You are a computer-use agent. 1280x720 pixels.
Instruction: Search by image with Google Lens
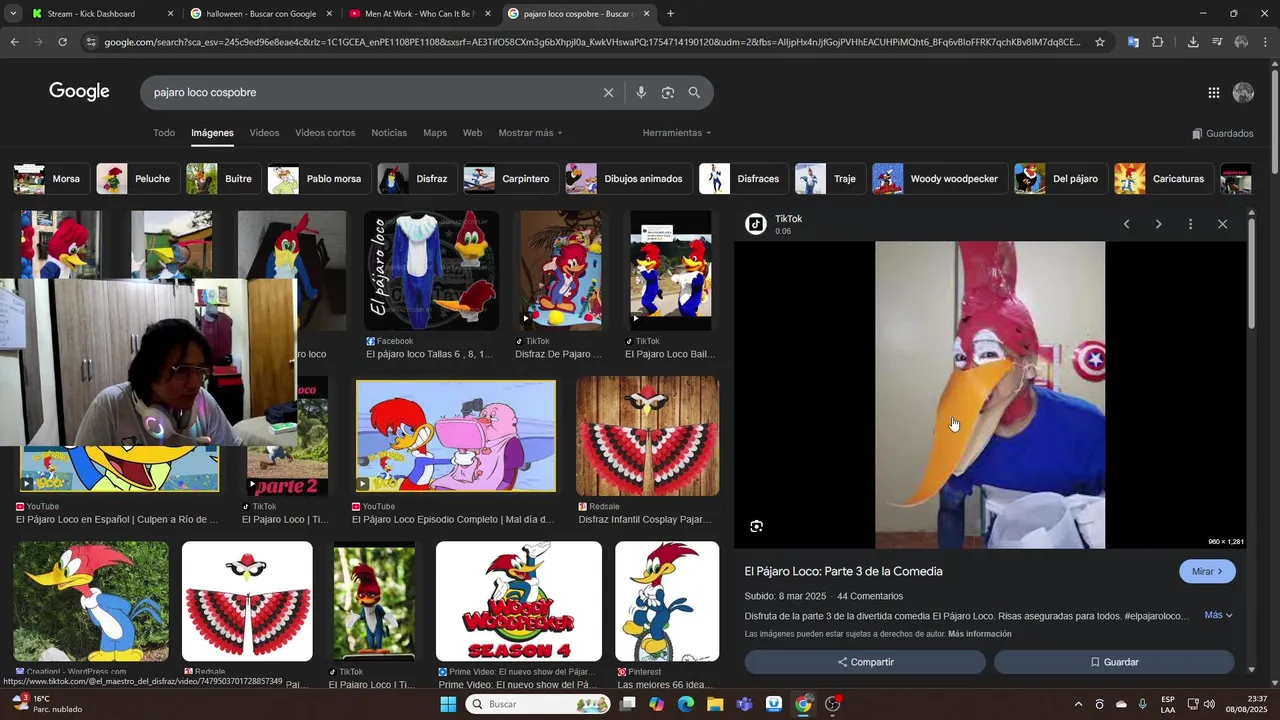pyautogui.click(x=668, y=92)
